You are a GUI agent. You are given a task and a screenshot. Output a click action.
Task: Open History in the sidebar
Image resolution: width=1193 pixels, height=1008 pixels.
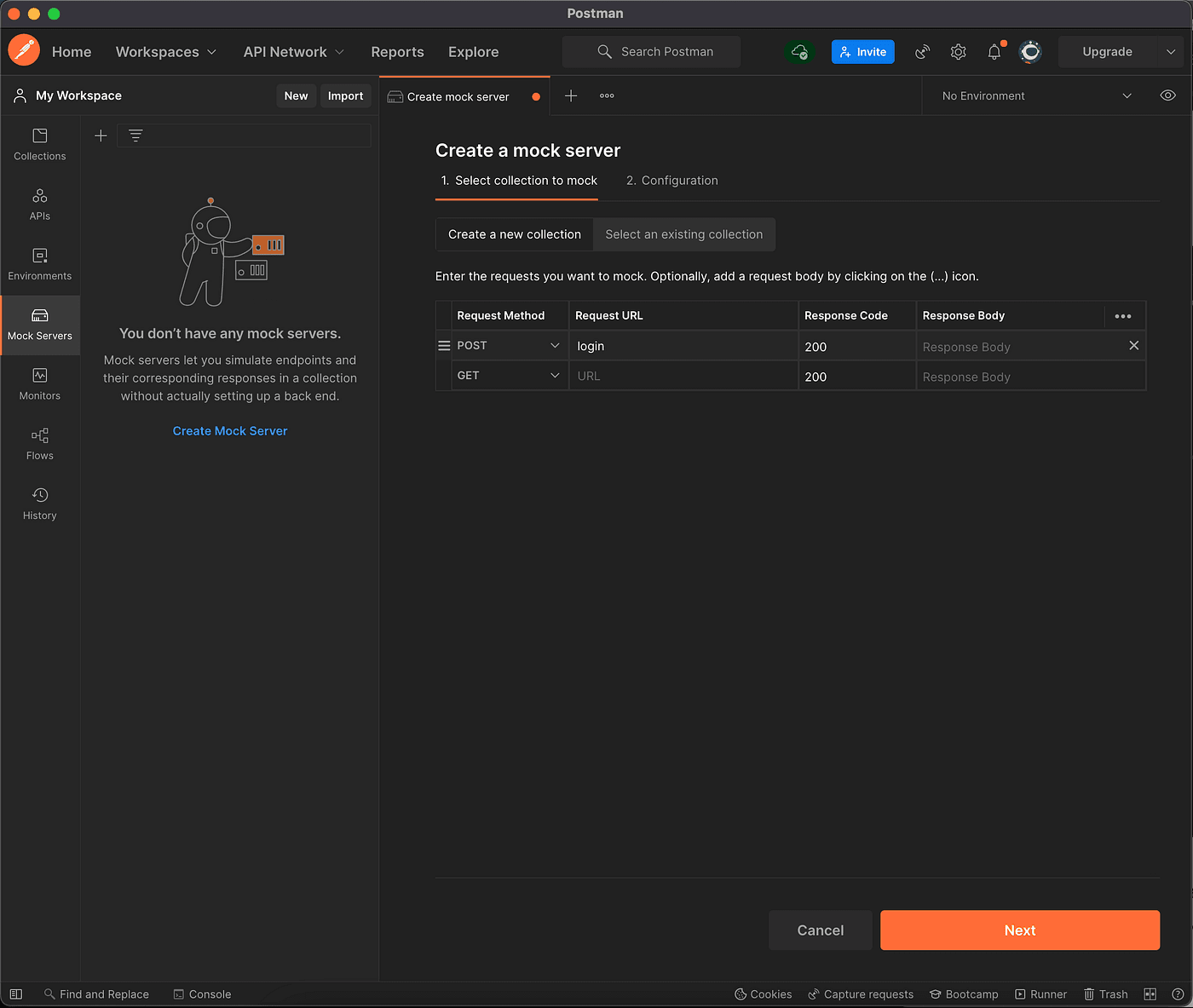(40, 504)
